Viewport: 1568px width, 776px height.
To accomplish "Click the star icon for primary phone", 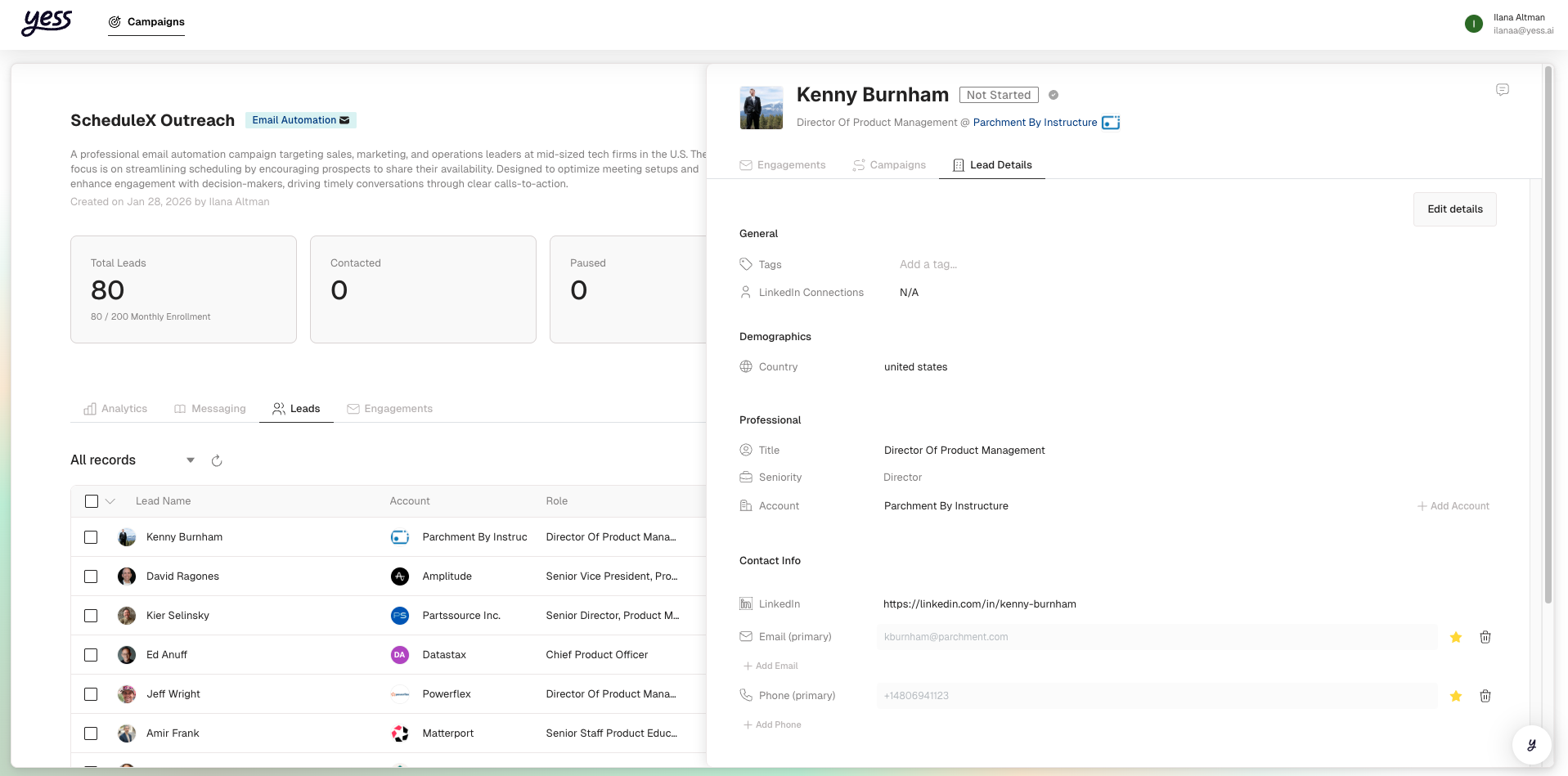I will pyautogui.click(x=1455, y=696).
